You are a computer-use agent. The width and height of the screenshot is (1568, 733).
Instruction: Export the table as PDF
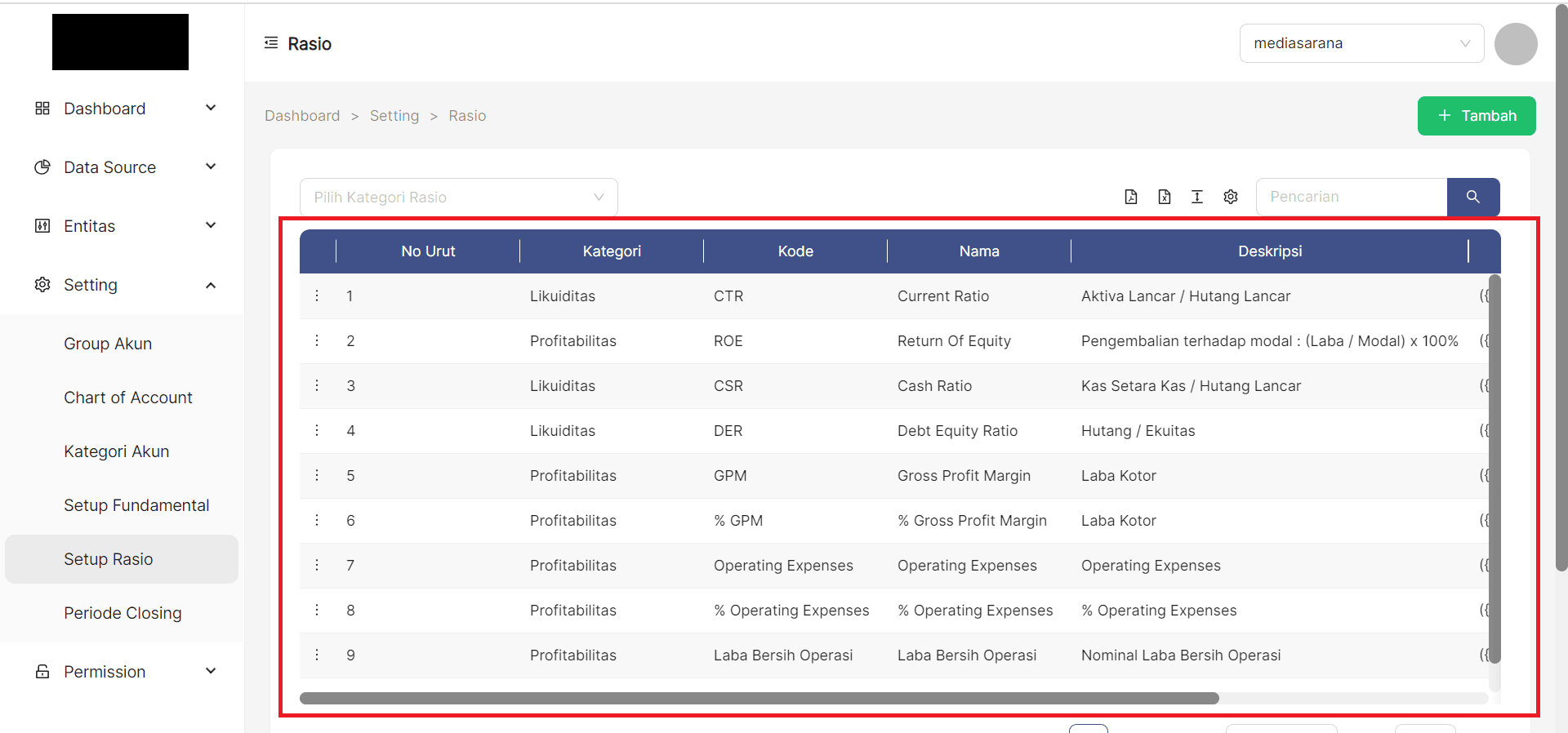coord(1131,197)
